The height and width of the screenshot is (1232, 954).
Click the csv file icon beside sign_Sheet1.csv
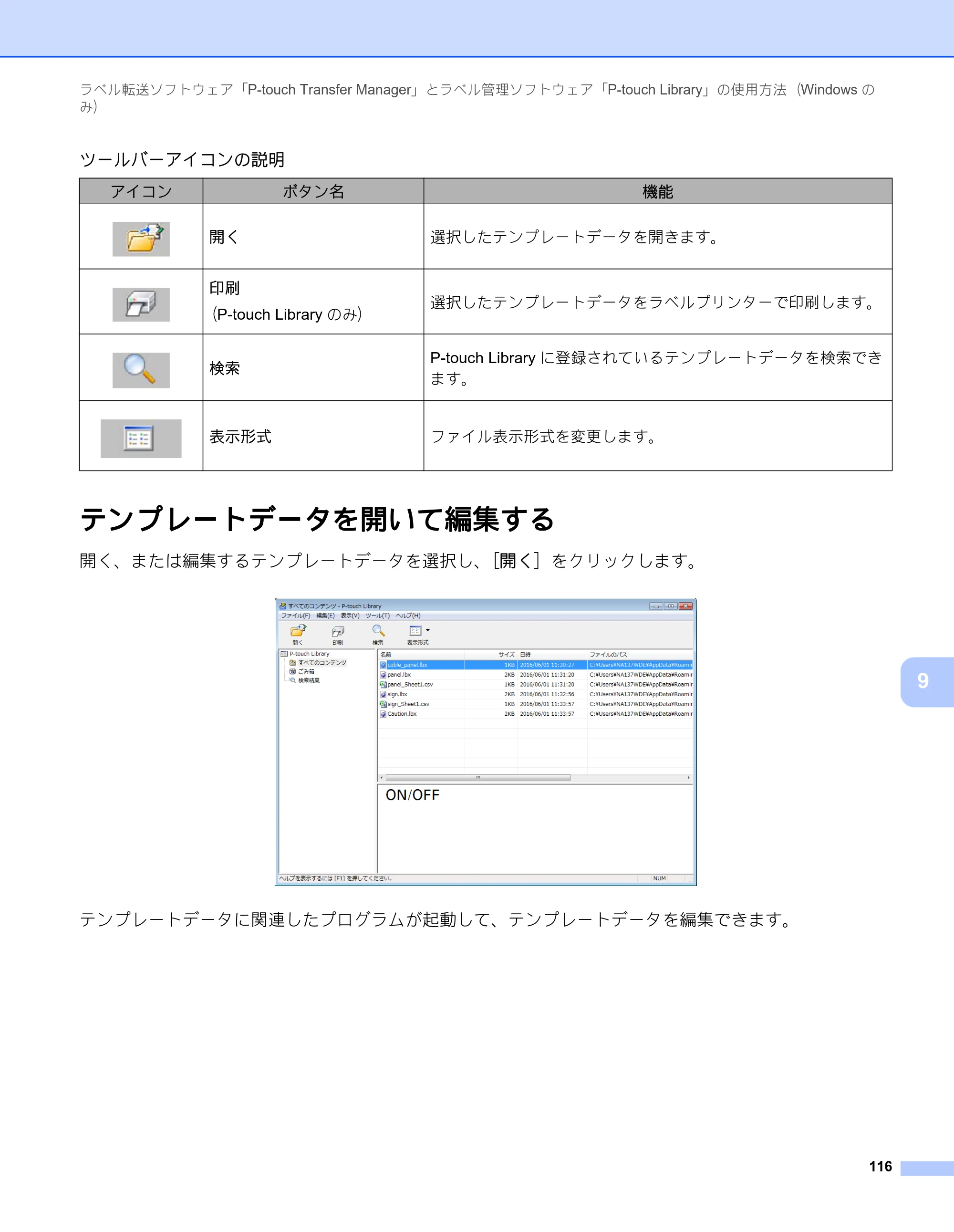[x=384, y=704]
